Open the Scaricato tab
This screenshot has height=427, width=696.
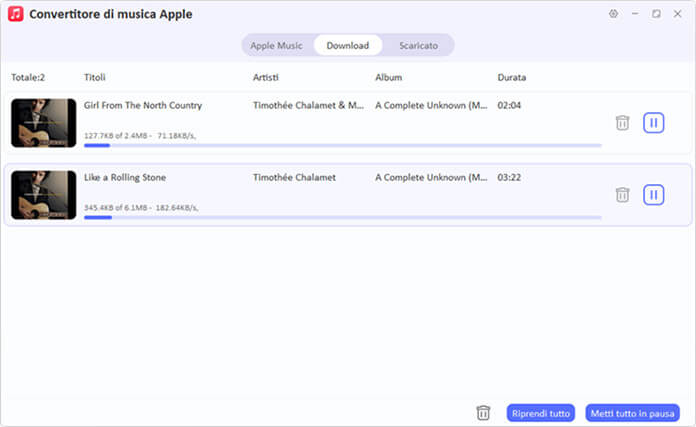pyautogui.click(x=418, y=45)
